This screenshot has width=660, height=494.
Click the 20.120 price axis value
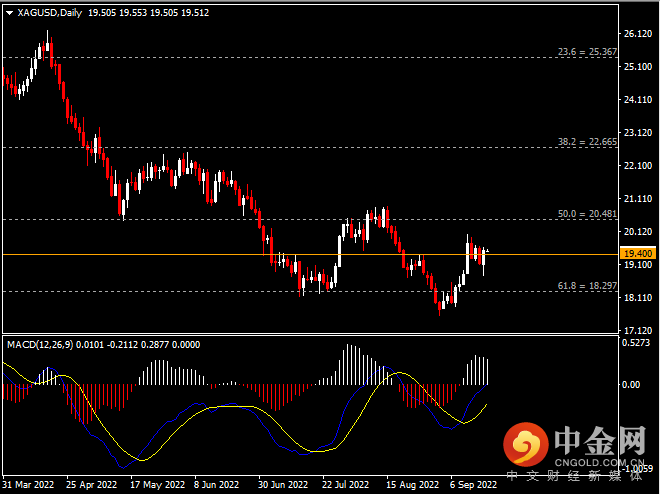point(638,231)
